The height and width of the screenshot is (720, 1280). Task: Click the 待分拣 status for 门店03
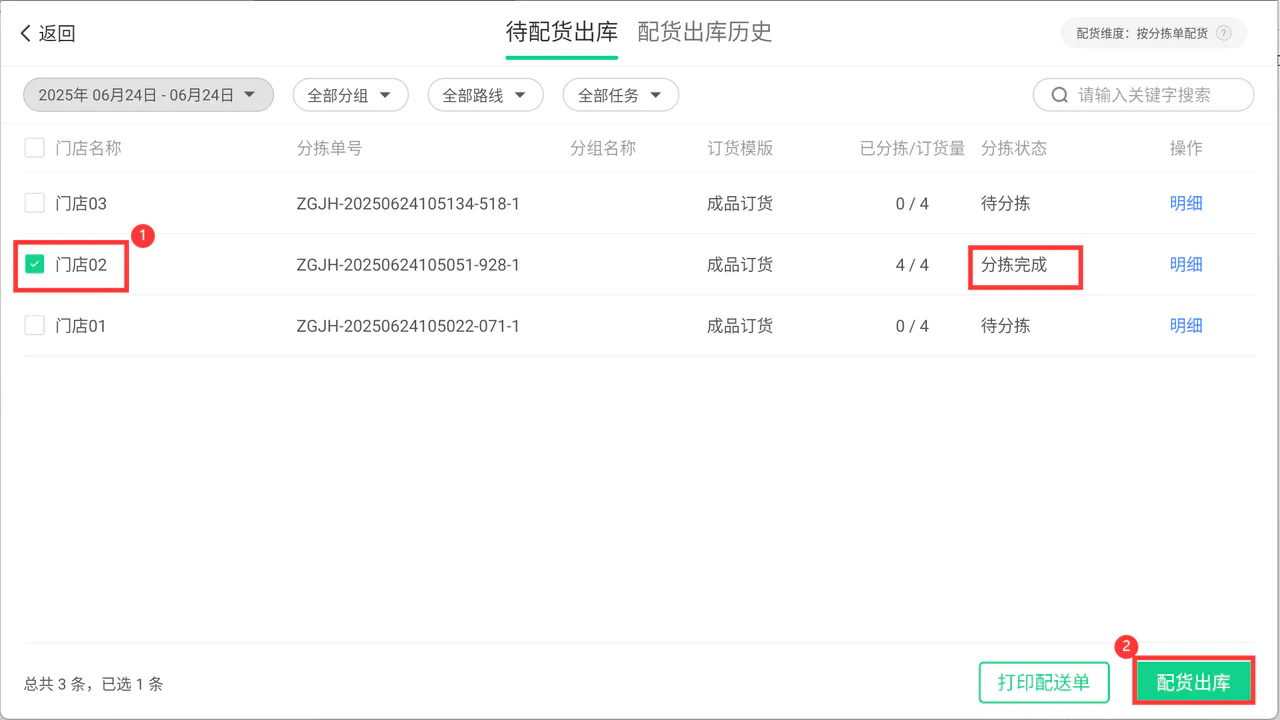(1005, 203)
